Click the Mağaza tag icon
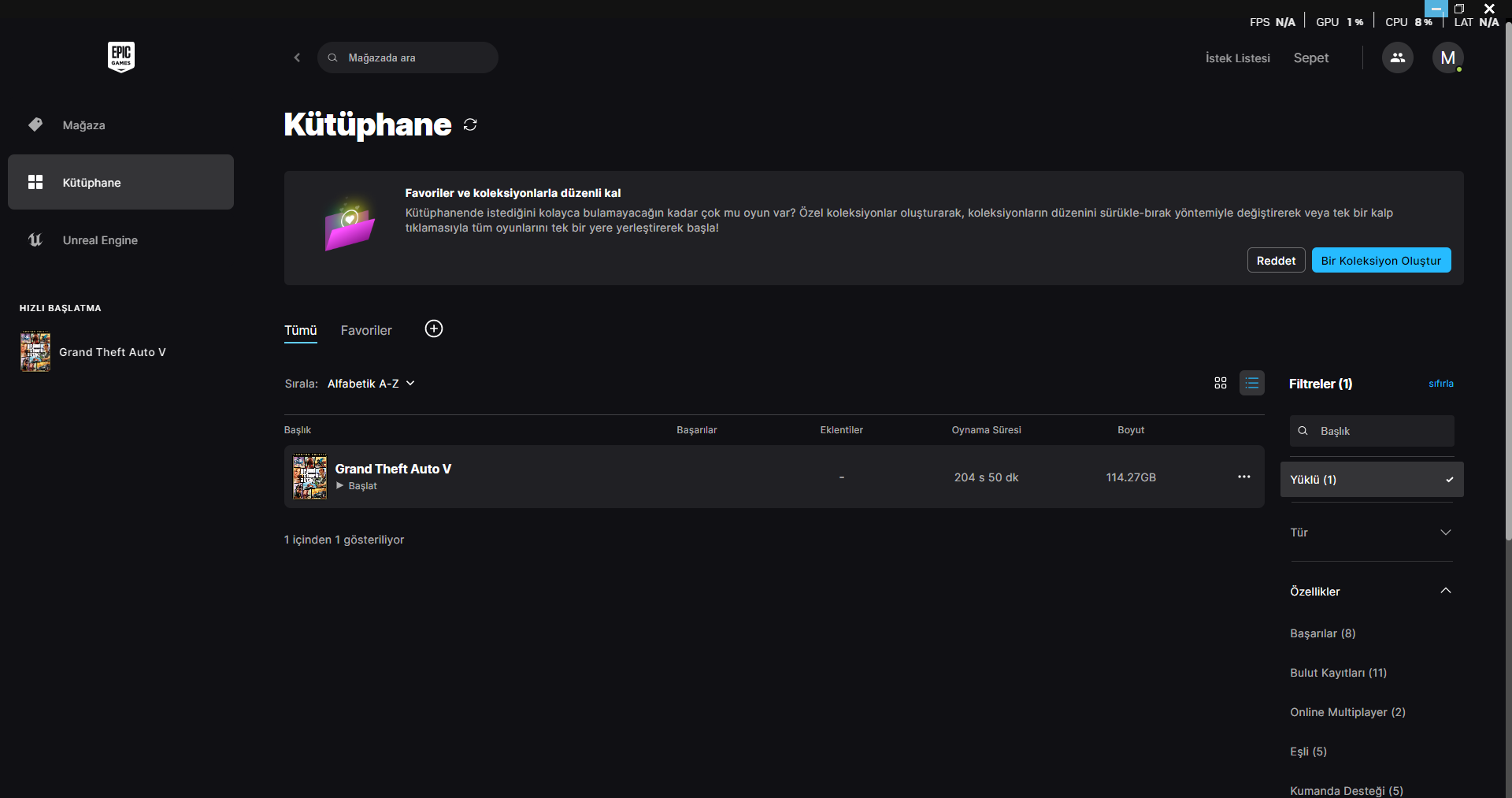The height and width of the screenshot is (798, 1512). coord(35,124)
